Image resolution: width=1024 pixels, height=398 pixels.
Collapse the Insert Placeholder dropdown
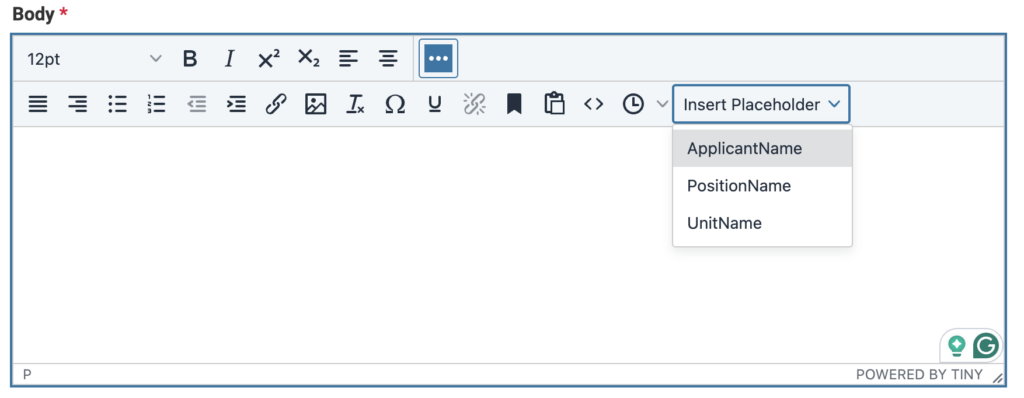click(761, 104)
